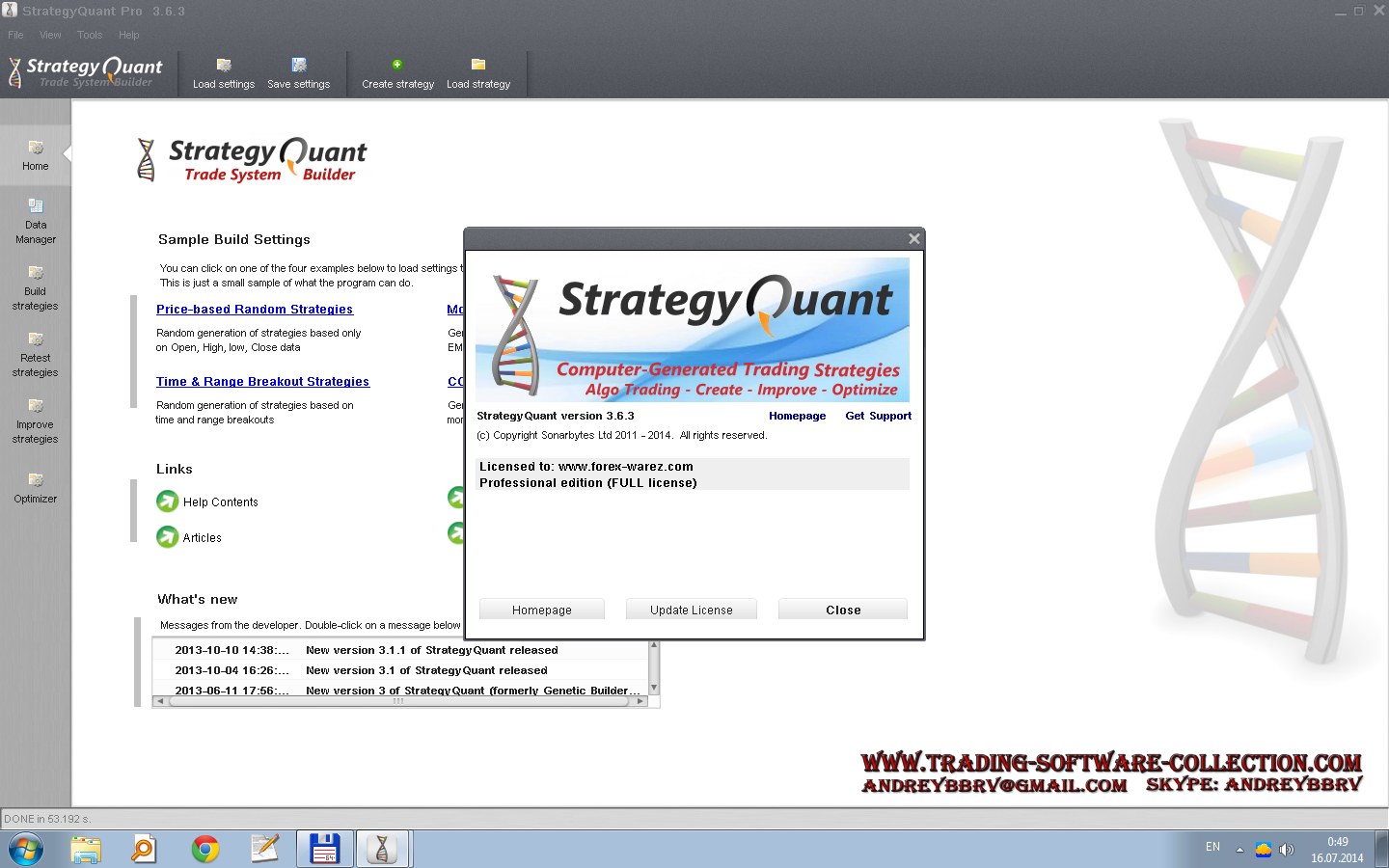Screen dimensions: 1389x868
Task: Select the version 3.1.1 released message
Action: (431, 650)
